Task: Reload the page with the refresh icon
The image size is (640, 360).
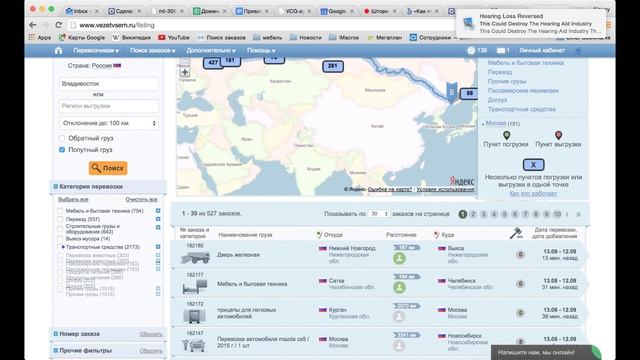Action: coord(58,25)
